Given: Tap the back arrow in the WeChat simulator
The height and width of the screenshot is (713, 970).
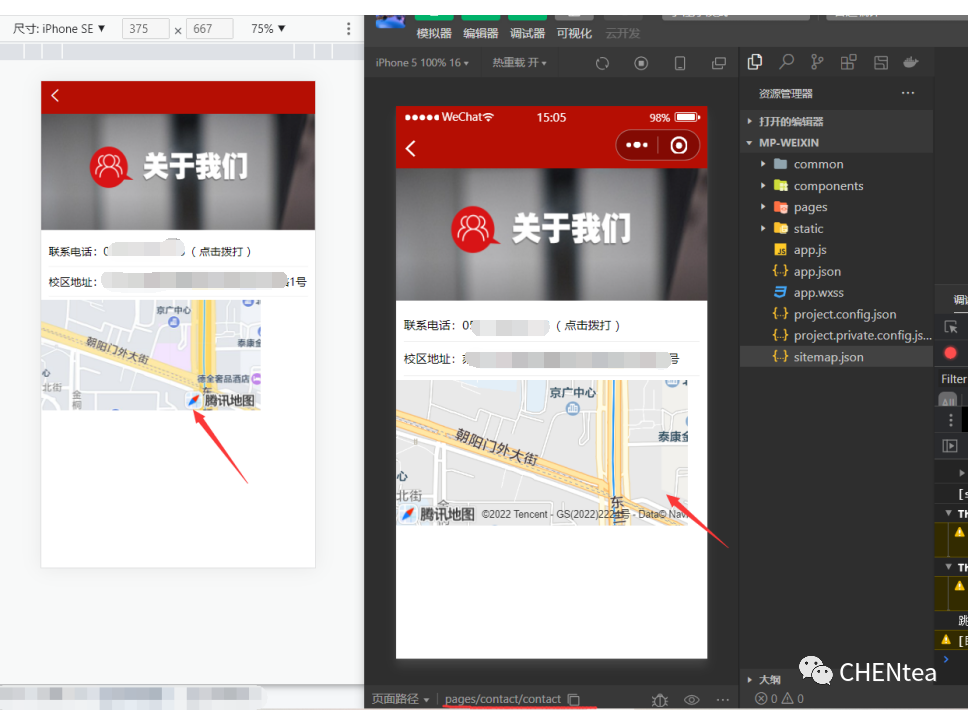Looking at the screenshot, I should coord(410,148).
